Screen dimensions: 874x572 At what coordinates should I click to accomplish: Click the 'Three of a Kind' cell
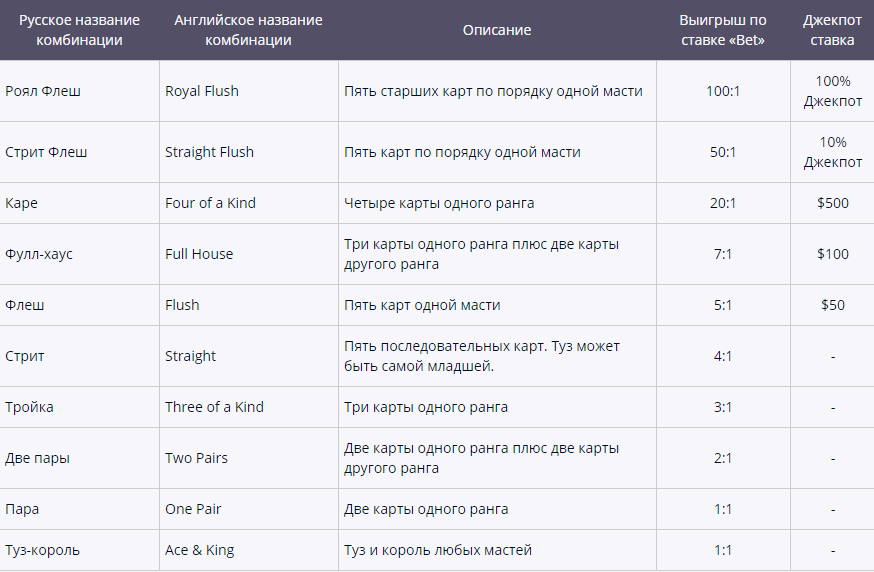[214, 407]
